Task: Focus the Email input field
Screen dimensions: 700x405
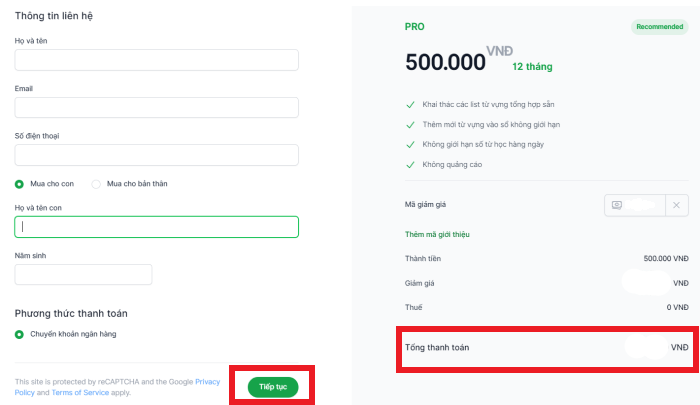Action: click(x=157, y=108)
